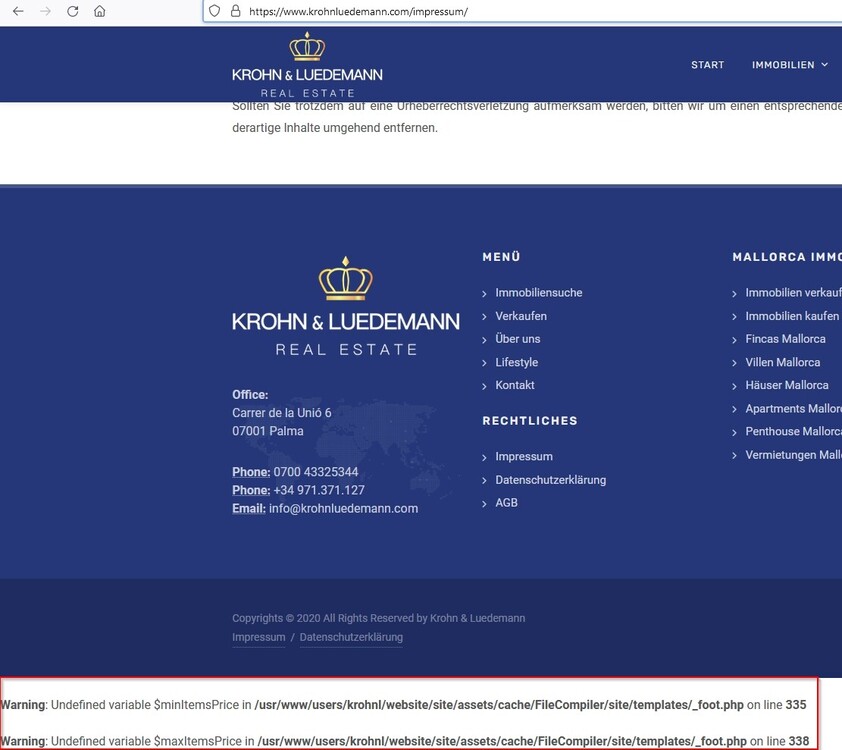
Task: Click the Krohn & Luedemann header logo
Action: coord(307,65)
